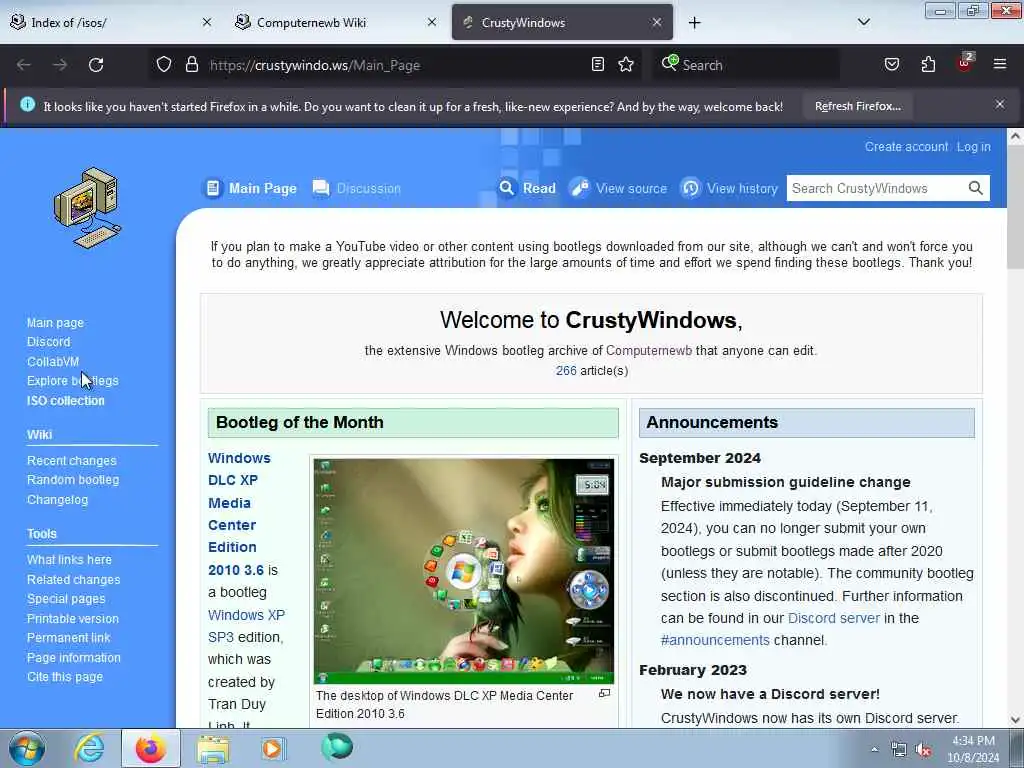This screenshot has width=1024, height=768.
Task: Open the Pocket save icon
Action: point(891,64)
